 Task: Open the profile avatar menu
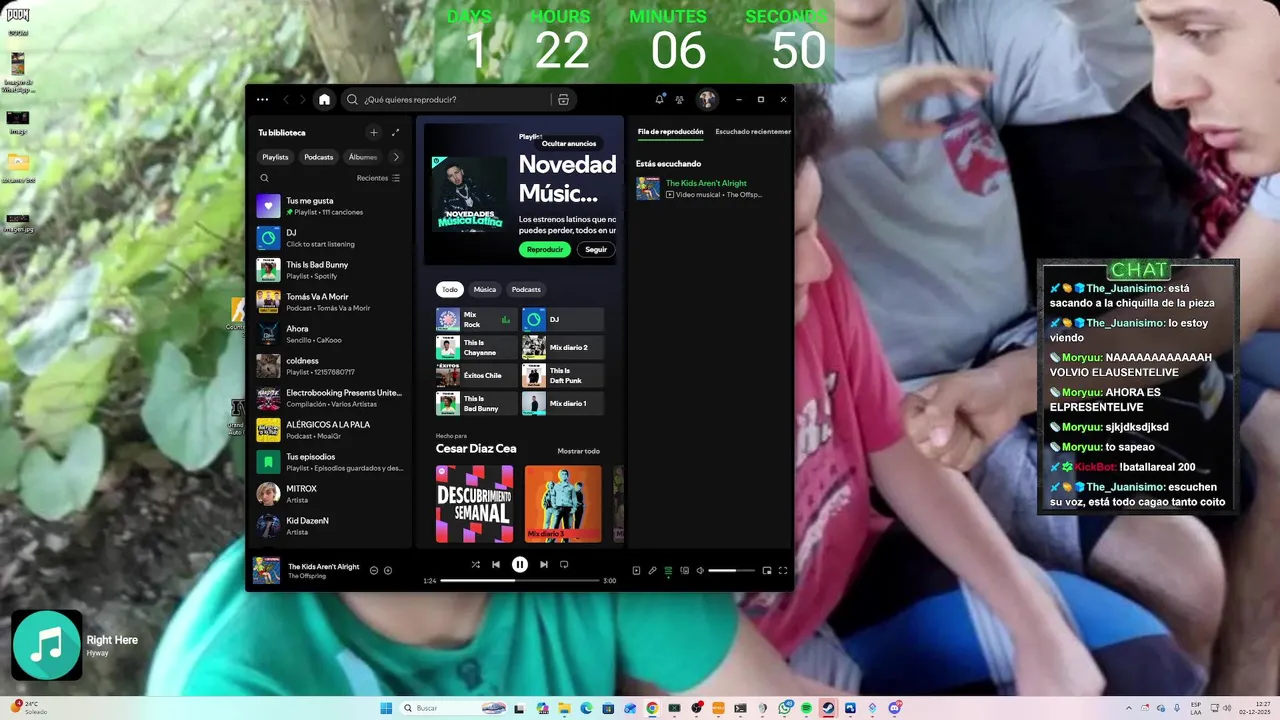click(x=707, y=99)
